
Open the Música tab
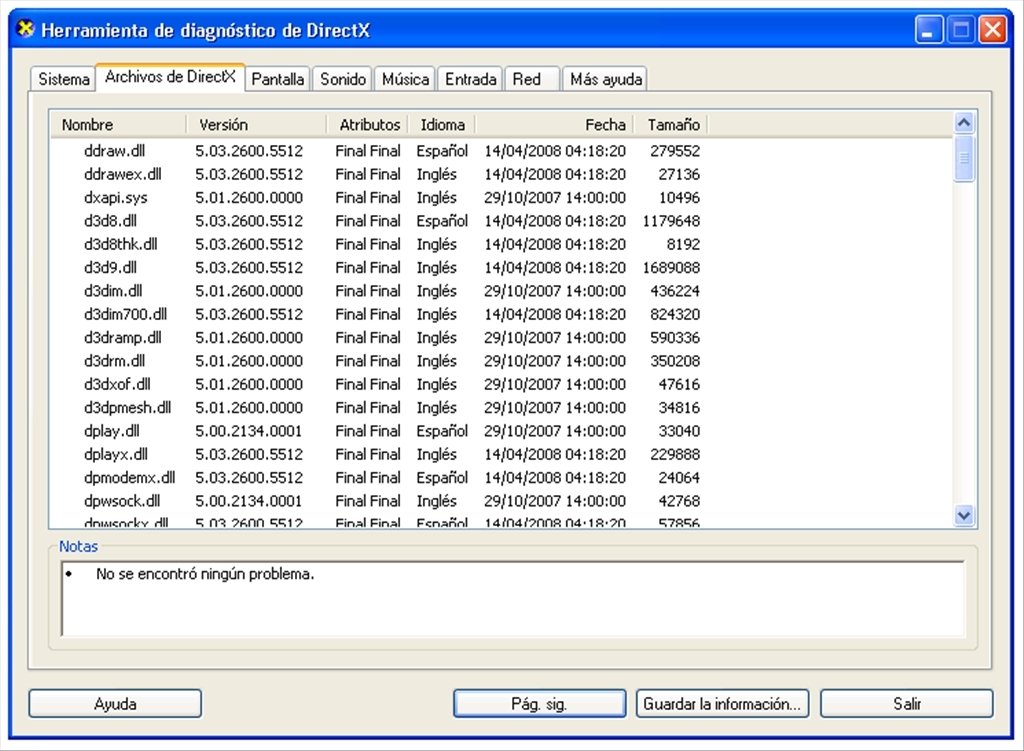405,79
